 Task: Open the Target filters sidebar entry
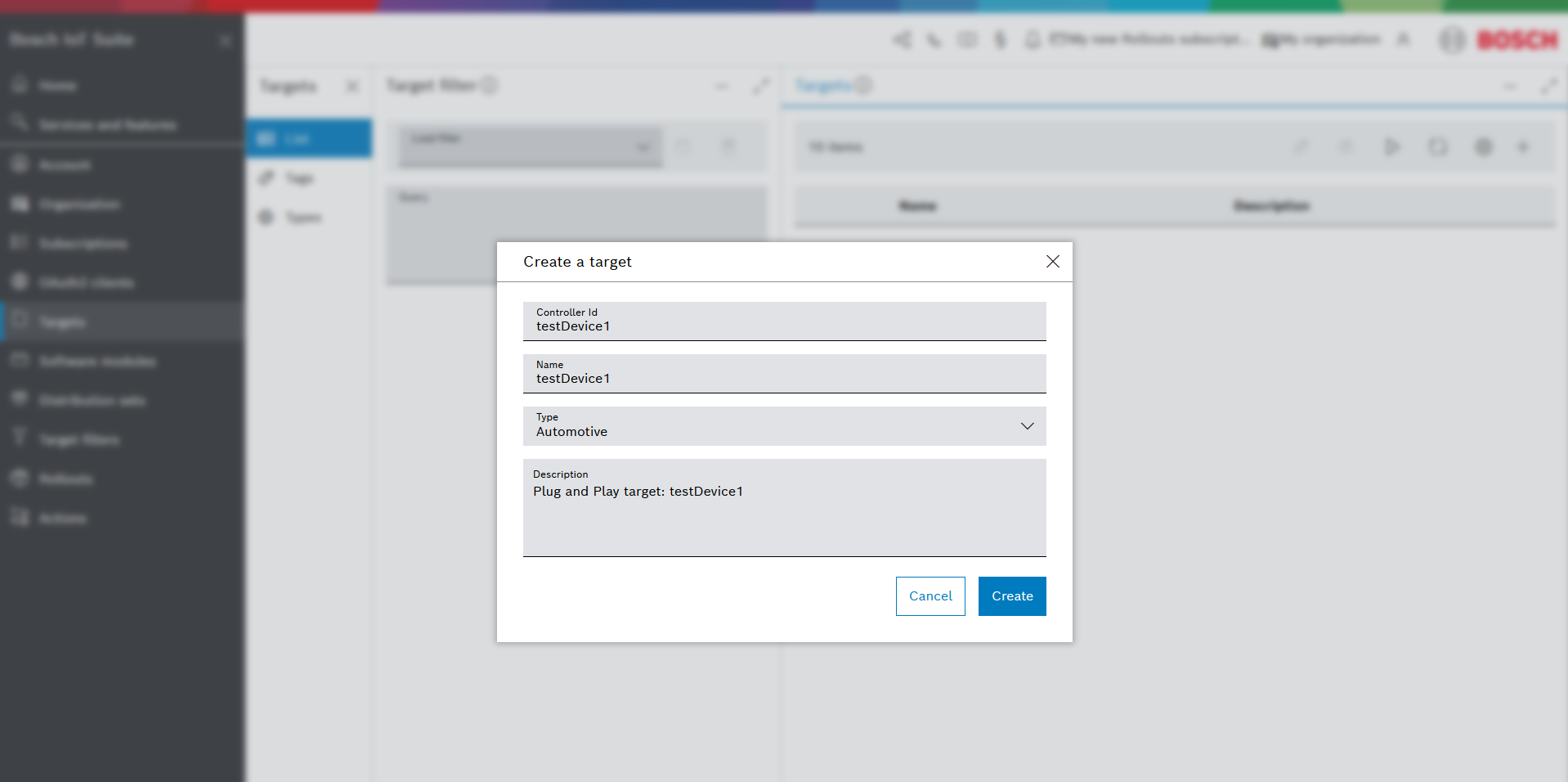pos(78,440)
